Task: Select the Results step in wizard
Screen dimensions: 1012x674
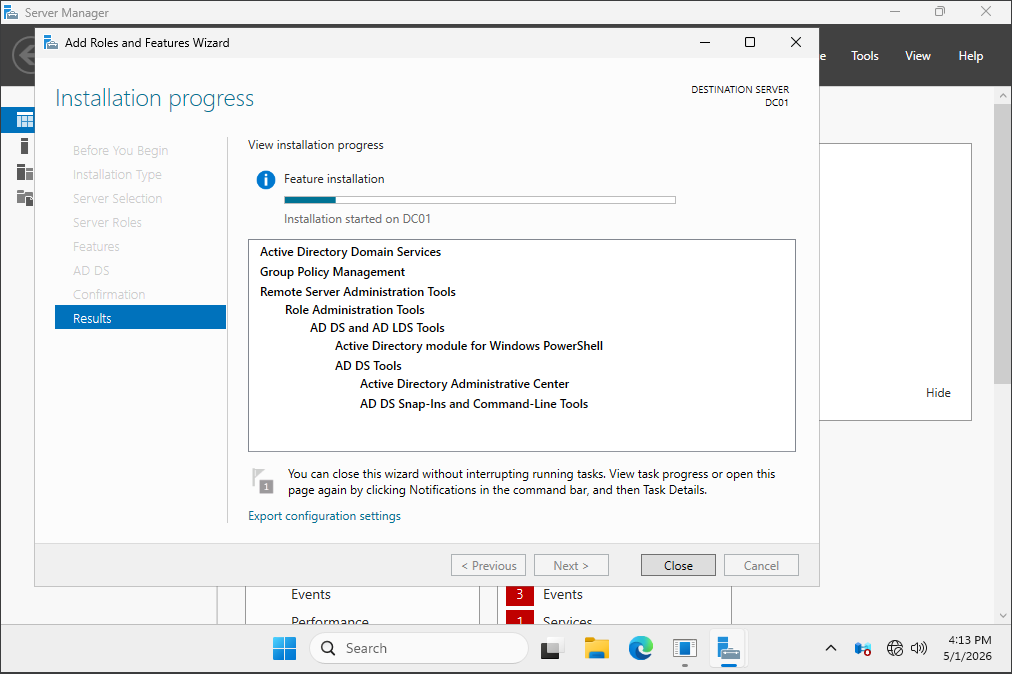Action: click(x=141, y=318)
